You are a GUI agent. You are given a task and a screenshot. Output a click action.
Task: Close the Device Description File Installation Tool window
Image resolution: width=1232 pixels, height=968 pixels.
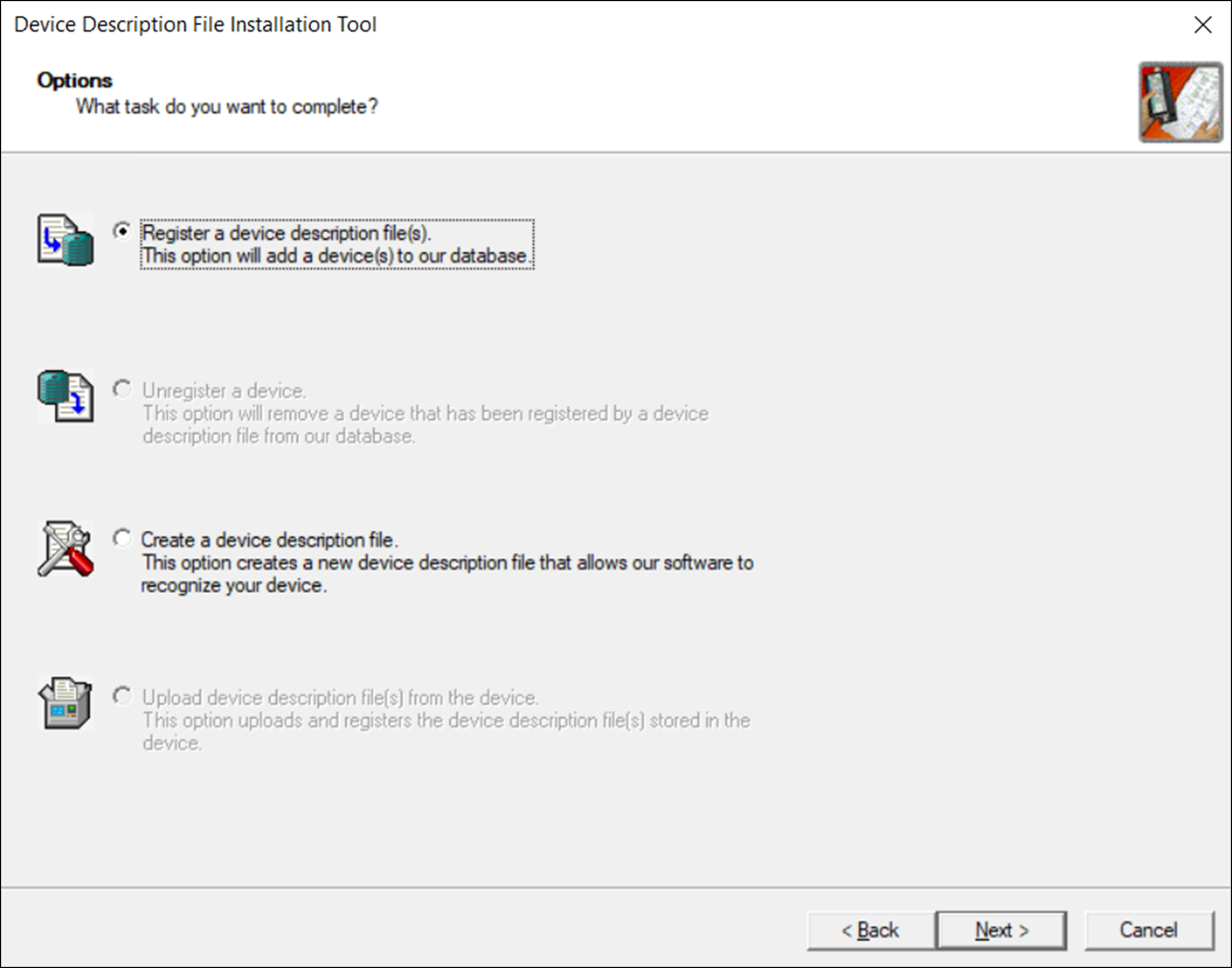tap(1203, 24)
